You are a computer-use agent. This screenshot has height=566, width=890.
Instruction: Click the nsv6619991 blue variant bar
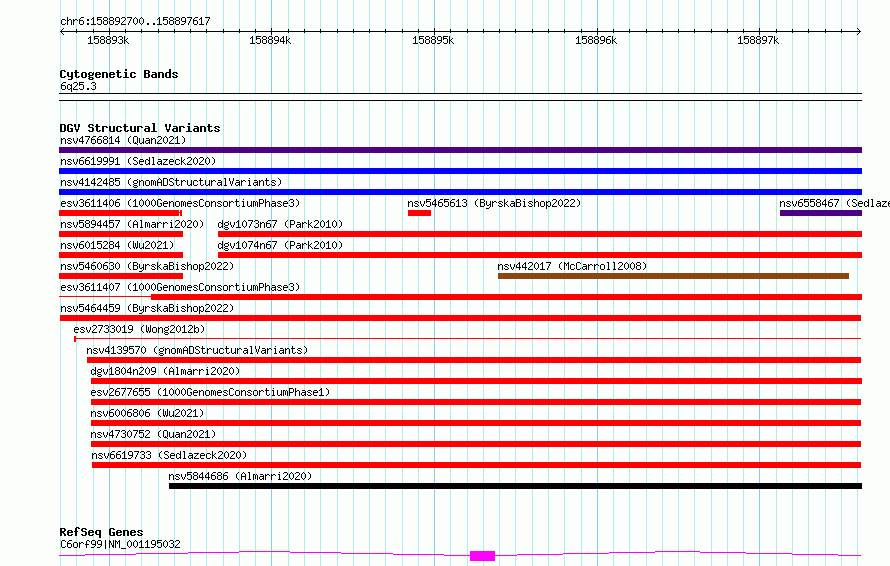(460, 171)
